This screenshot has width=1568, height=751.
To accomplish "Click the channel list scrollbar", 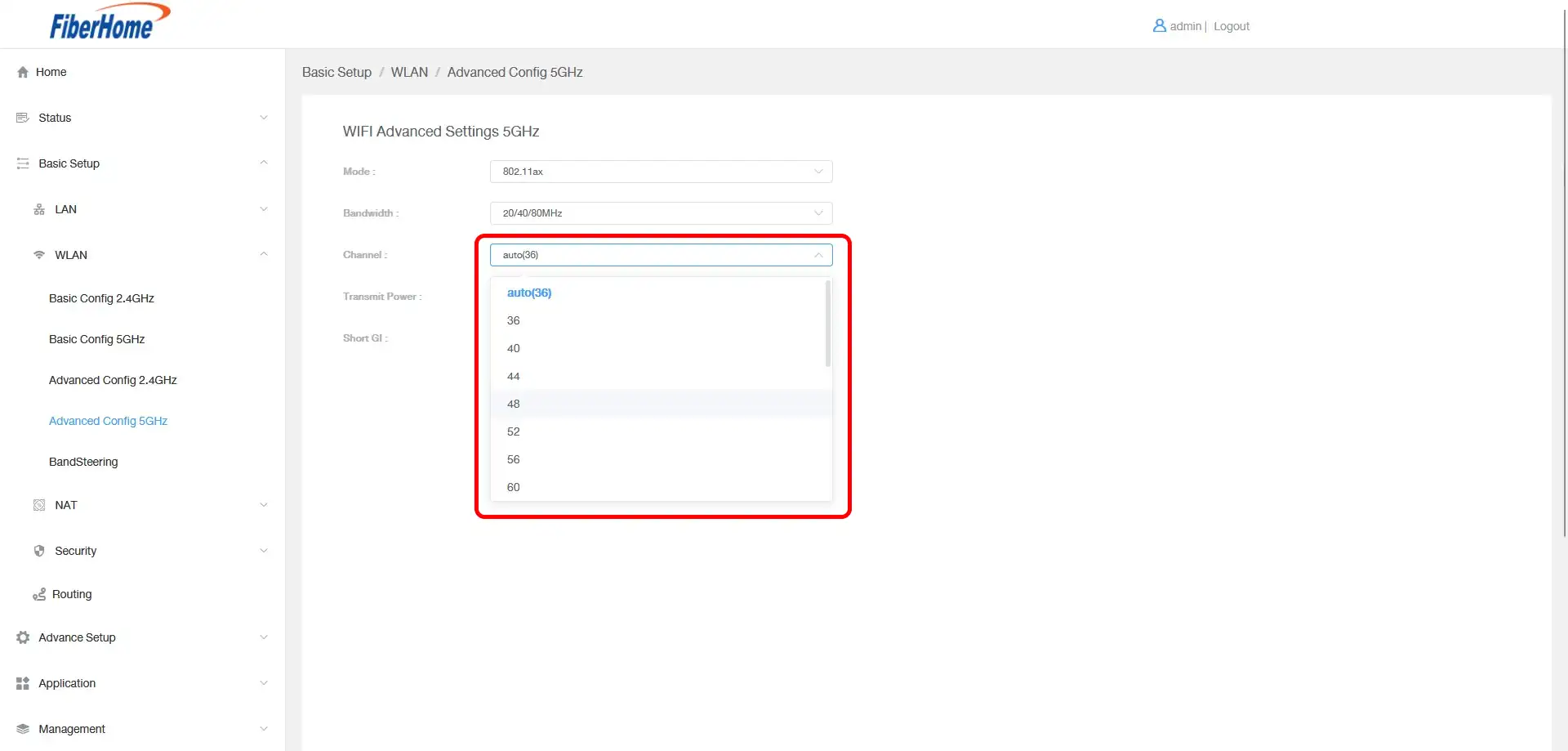I will 827,324.
